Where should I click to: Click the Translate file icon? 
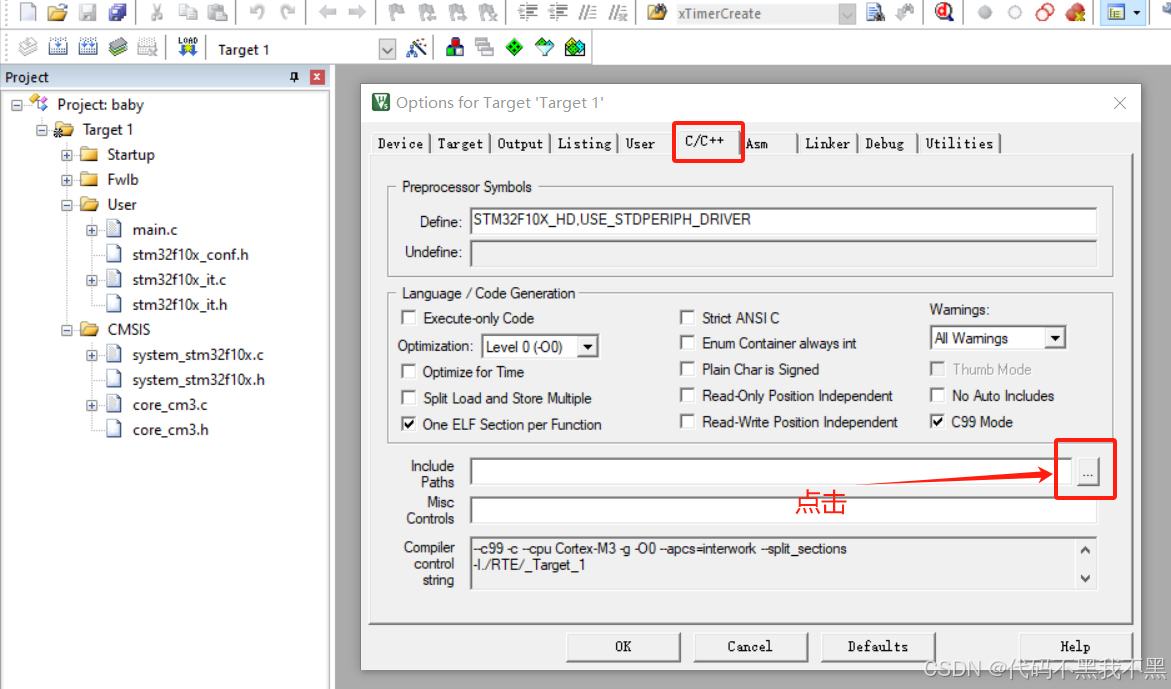point(28,48)
